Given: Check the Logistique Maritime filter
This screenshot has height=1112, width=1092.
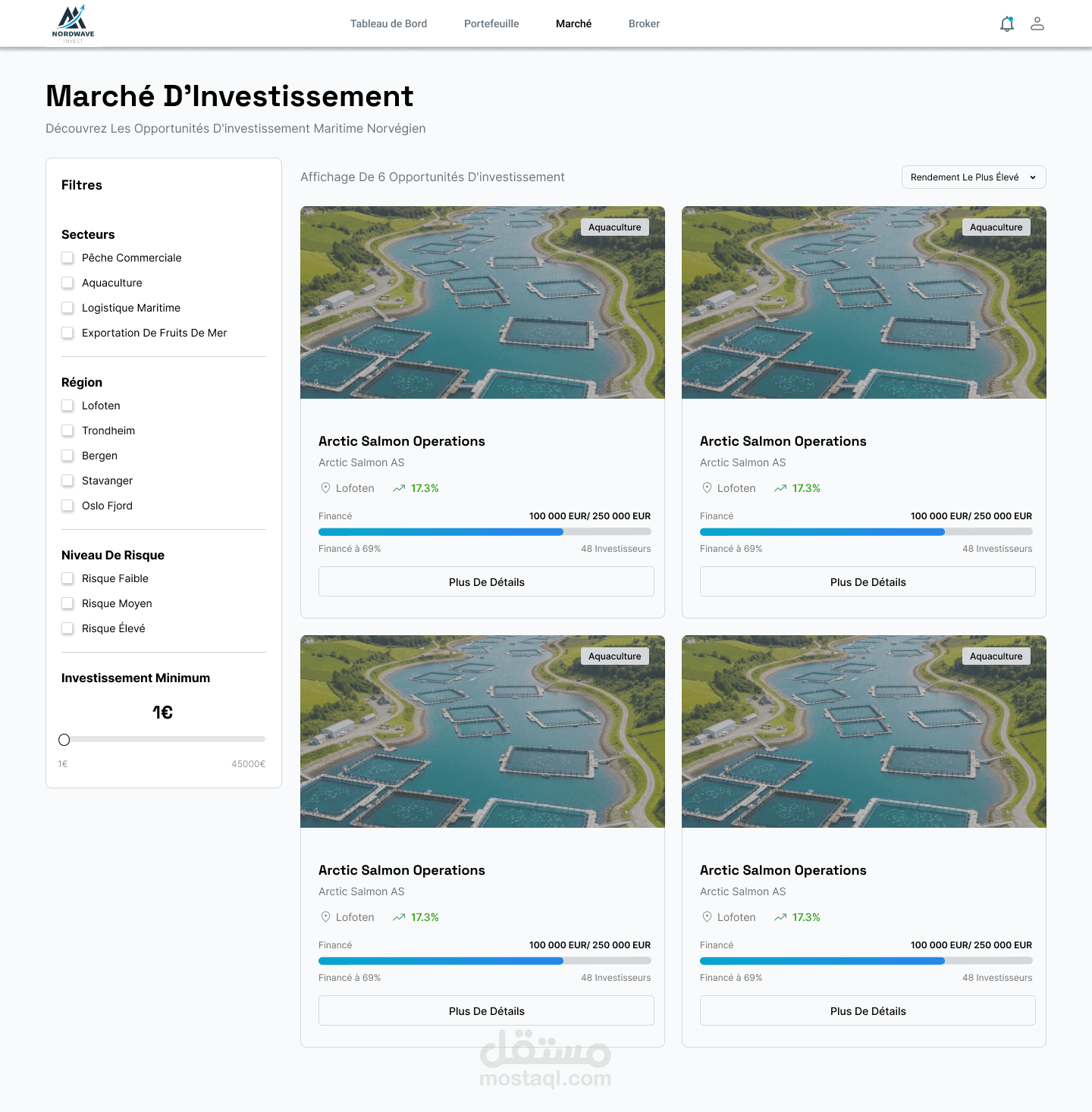Looking at the screenshot, I should pyautogui.click(x=67, y=308).
